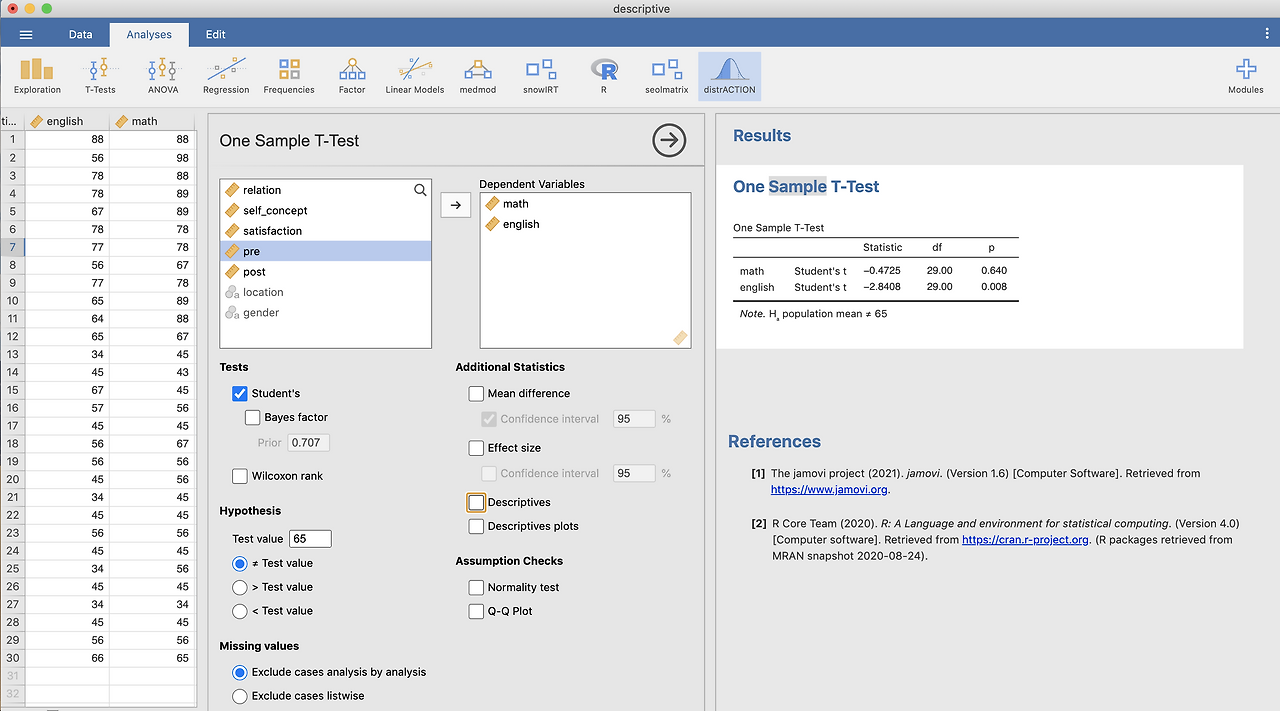Open the distrACTION module menu
This screenshot has width=1280, height=711.
coord(729,76)
